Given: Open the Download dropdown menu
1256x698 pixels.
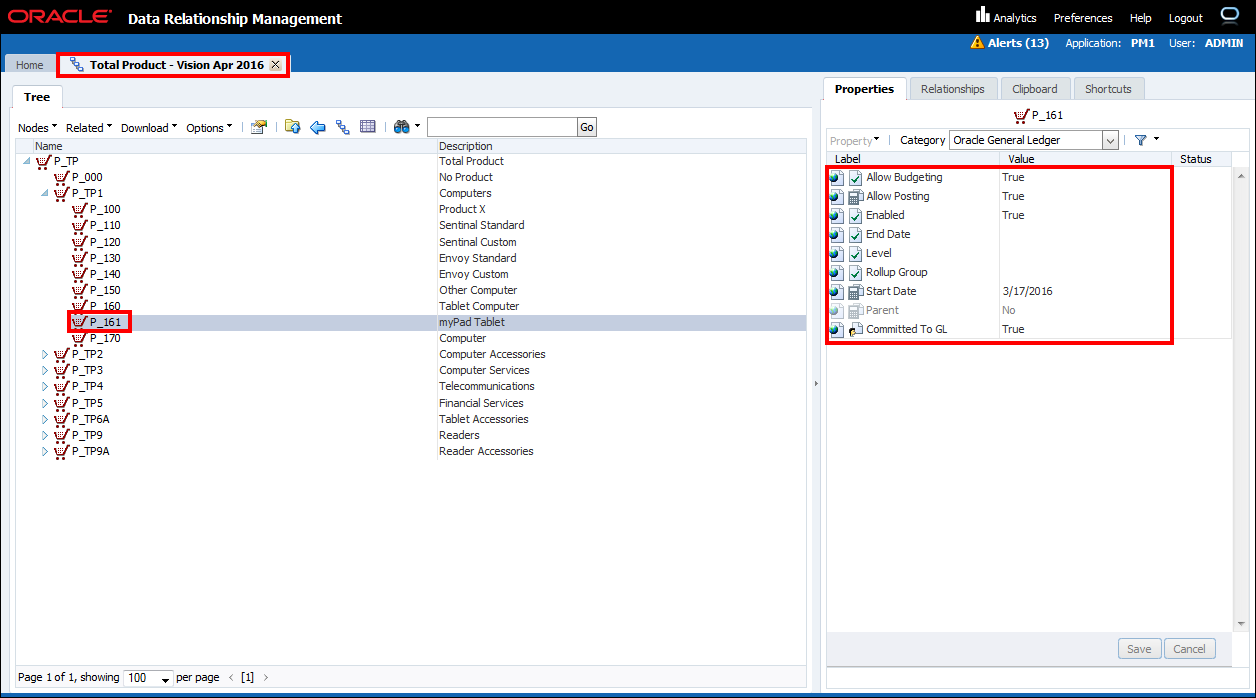Looking at the screenshot, I should click(149, 128).
